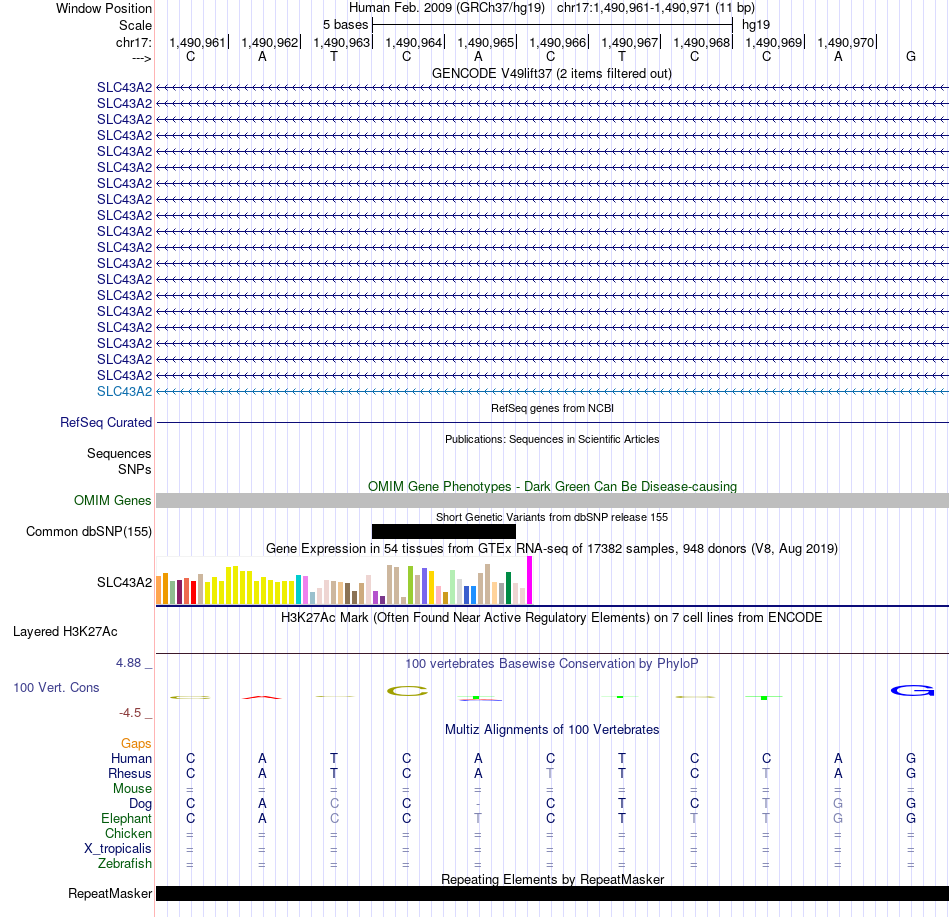Click '100 vertebrates Basewise Conservation by PhyloP' title
This screenshot has width=950, height=917.
click(x=552, y=663)
